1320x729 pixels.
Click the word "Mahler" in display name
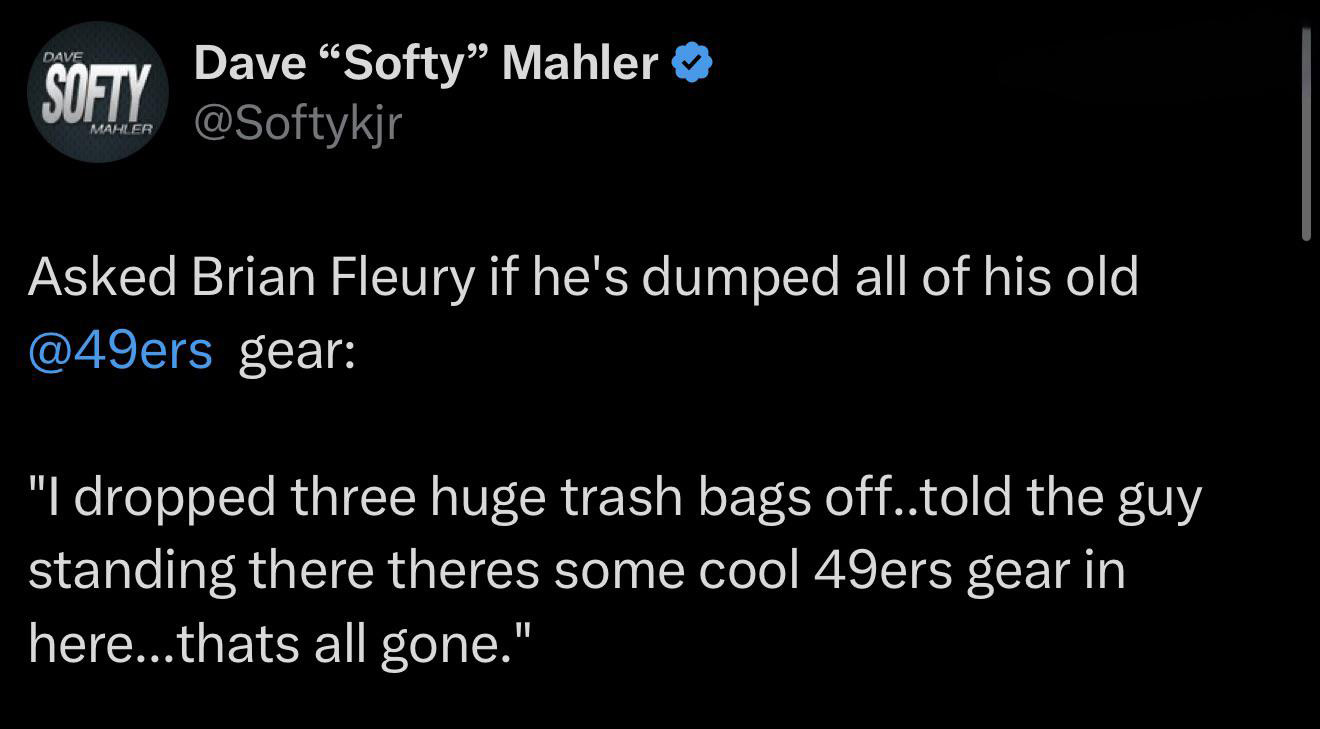580,64
